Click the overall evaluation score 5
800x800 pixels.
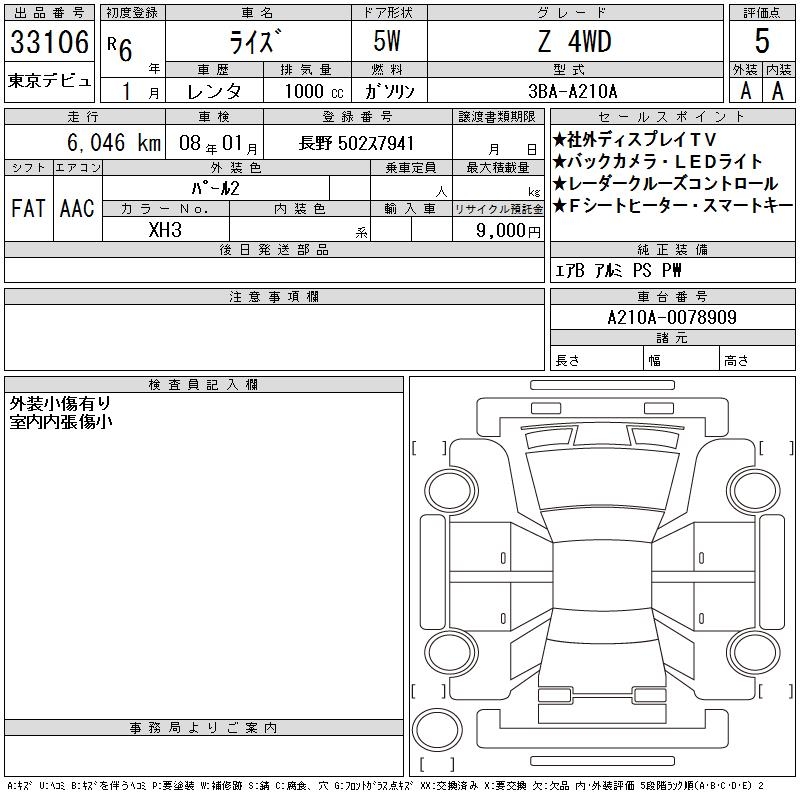coord(762,41)
